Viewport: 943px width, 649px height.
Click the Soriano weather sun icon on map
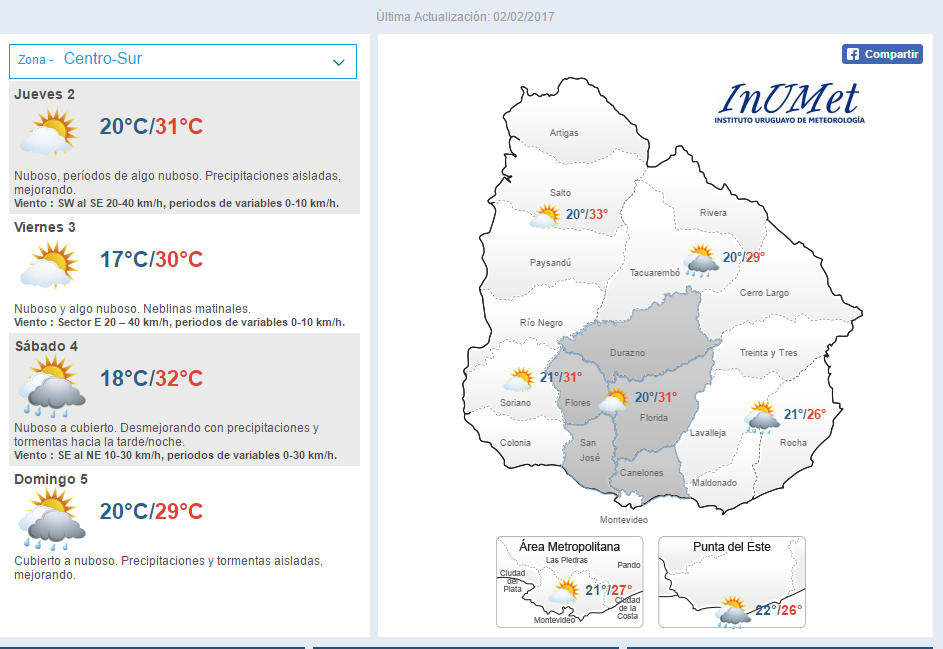[x=519, y=380]
